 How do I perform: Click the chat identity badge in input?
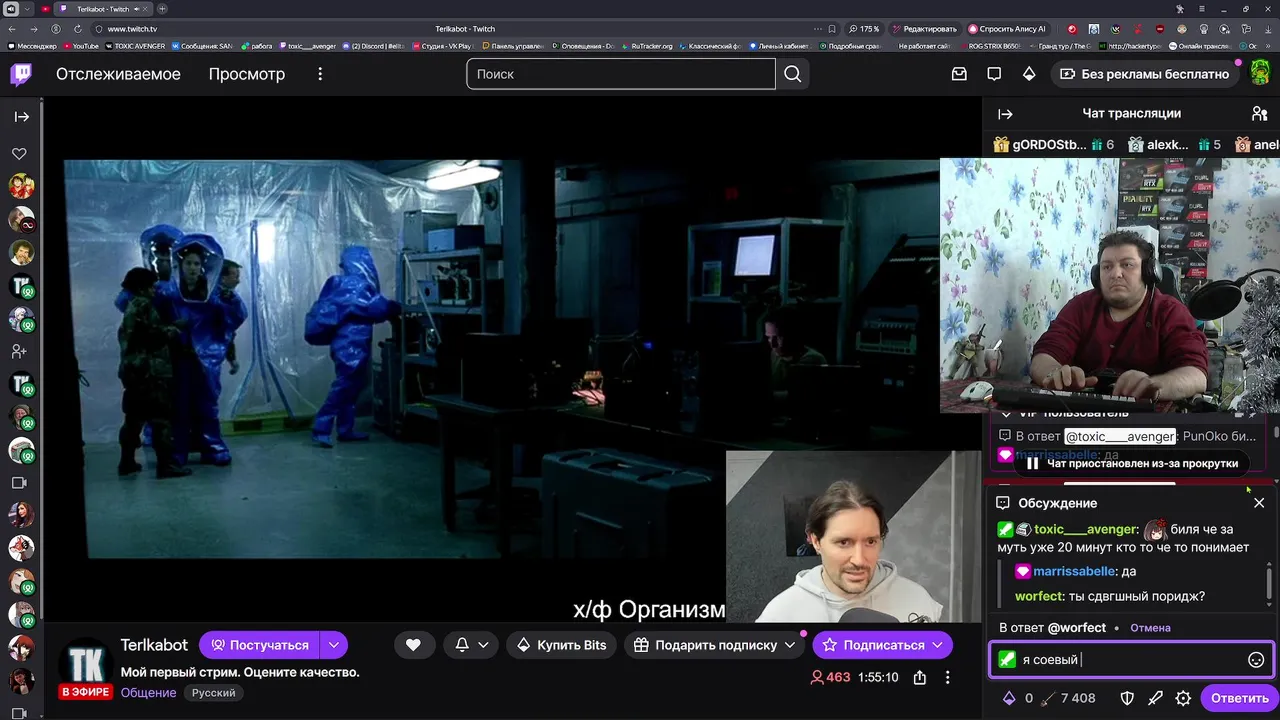point(1007,660)
